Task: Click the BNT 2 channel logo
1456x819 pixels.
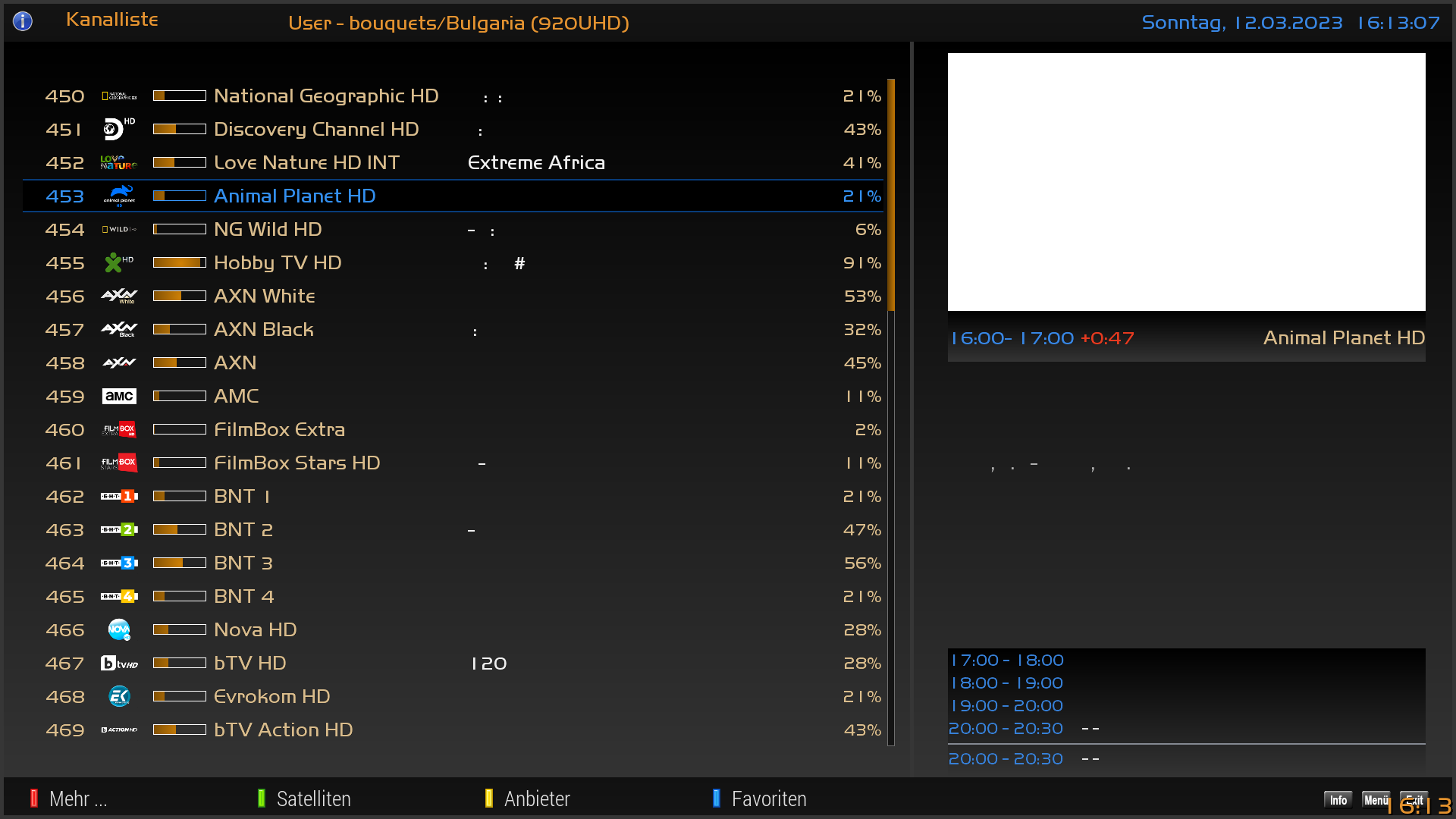Action: pos(119,529)
